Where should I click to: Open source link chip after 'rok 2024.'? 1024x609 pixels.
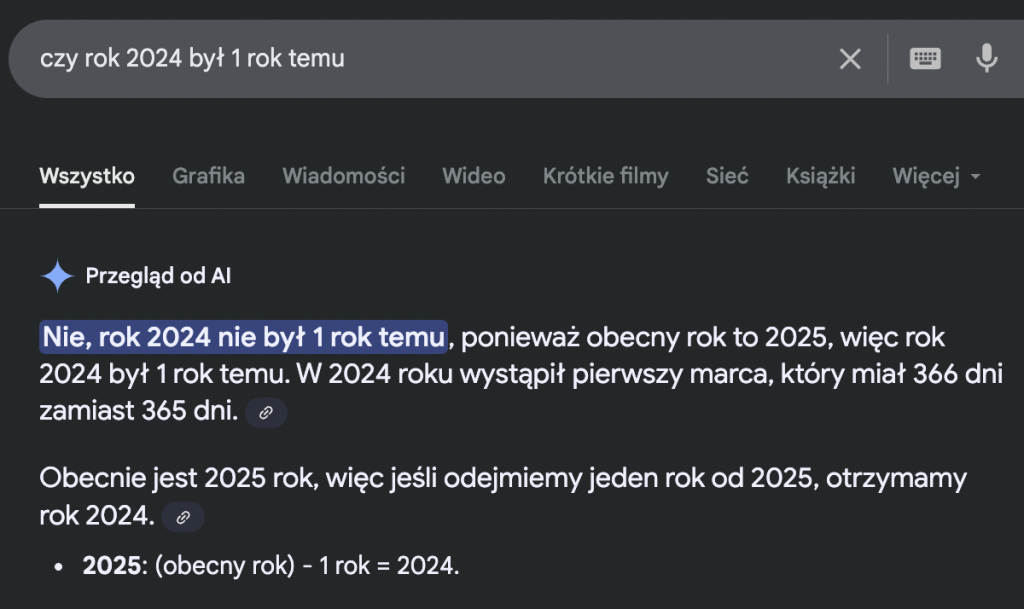[x=183, y=517]
